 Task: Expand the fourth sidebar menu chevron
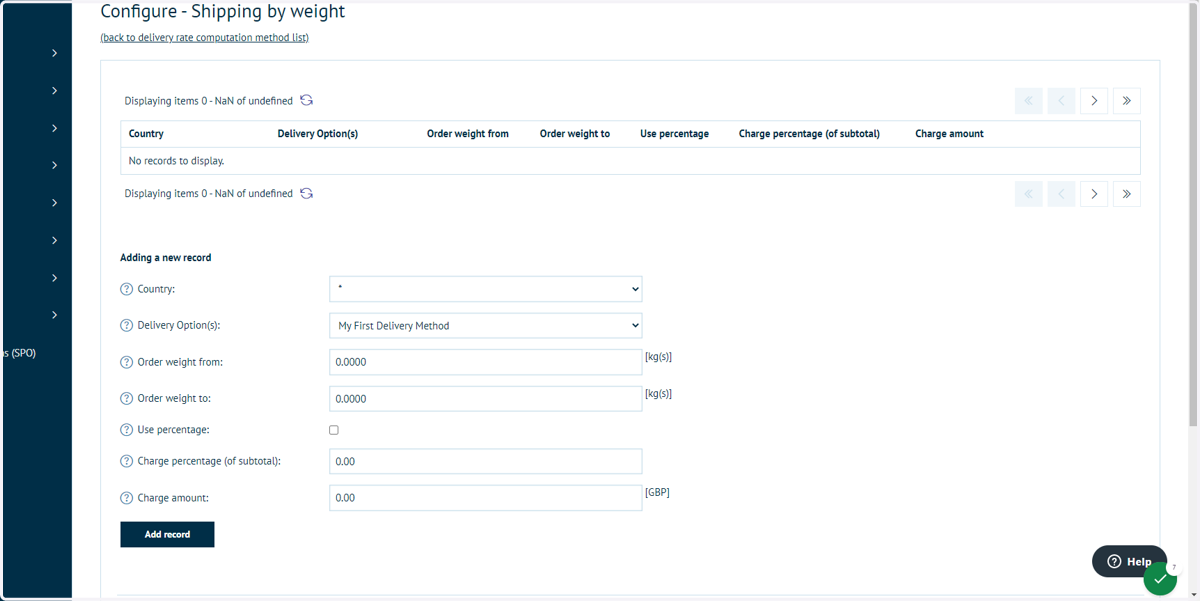(55, 165)
